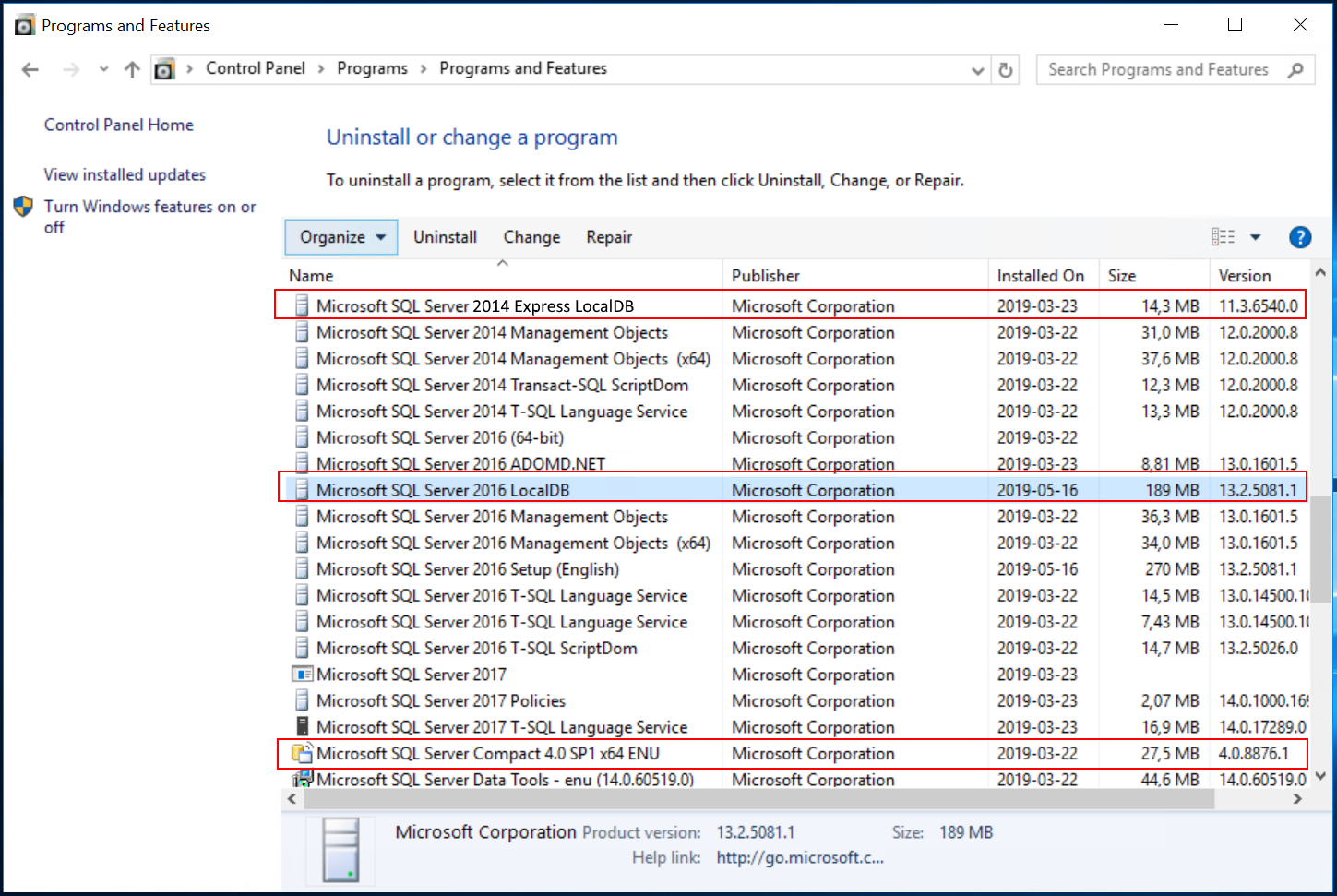Viewport: 1337px width, 896px height.
Task: Click the Microsoft SQL Server 2017 icon
Action: click(x=303, y=675)
